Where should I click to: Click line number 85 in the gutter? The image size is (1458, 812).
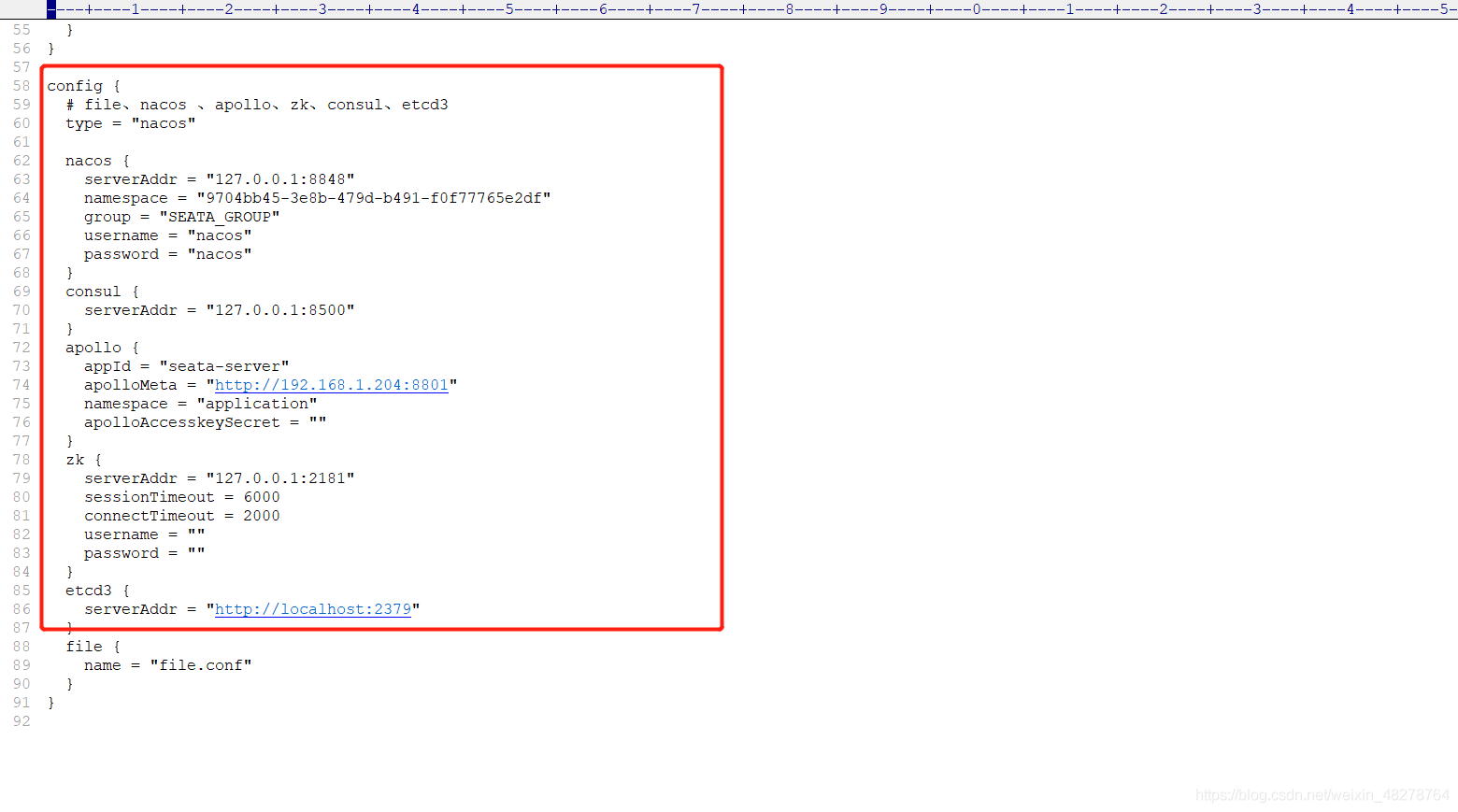pyautogui.click(x=21, y=591)
